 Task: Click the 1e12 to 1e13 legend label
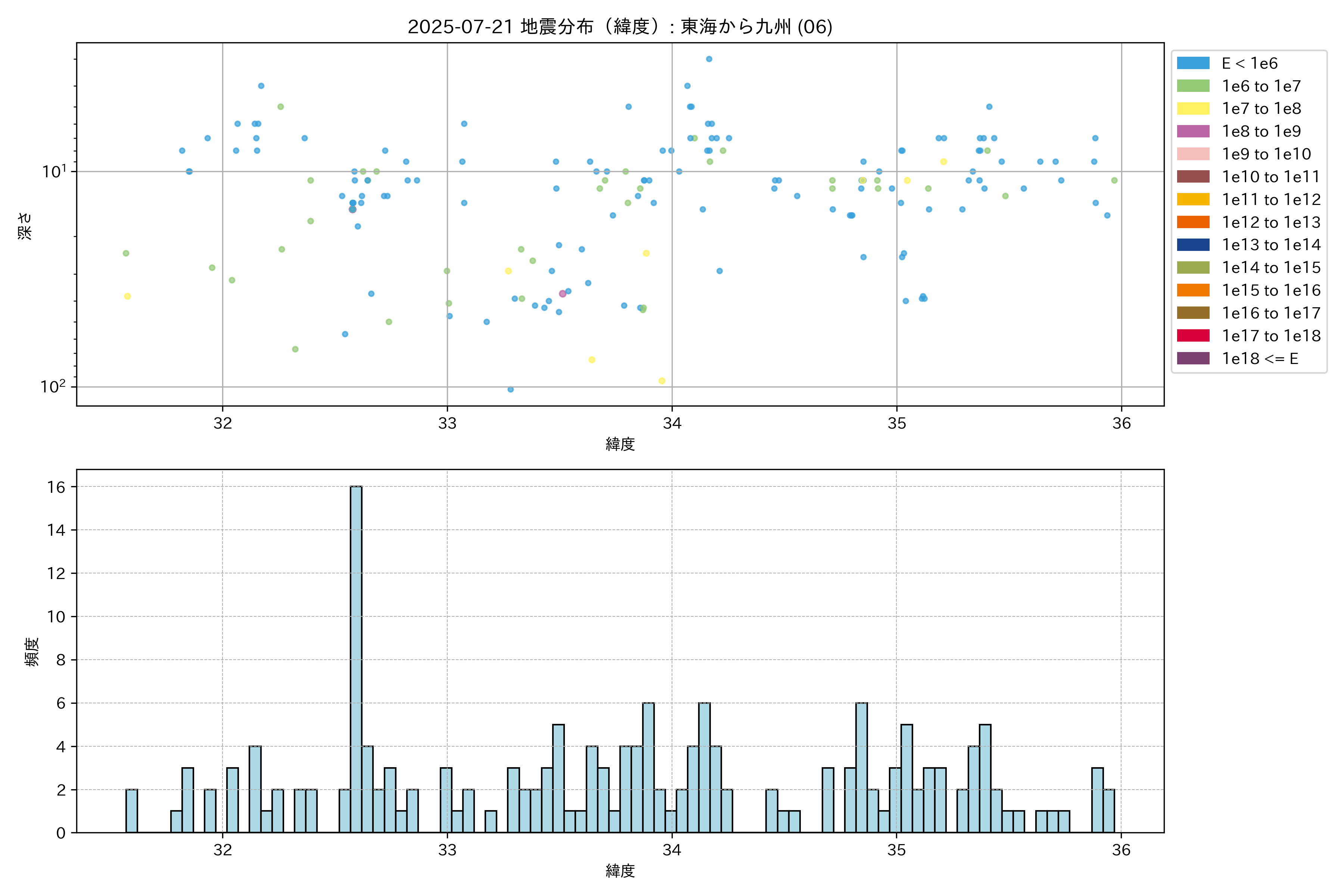pyautogui.click(x=1271, y=222)
